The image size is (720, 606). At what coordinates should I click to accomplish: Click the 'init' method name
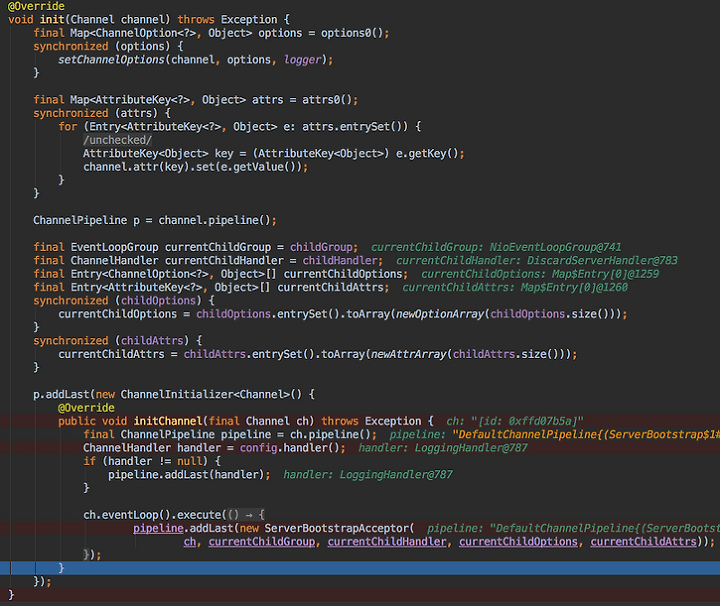click(x=52, y=20)
